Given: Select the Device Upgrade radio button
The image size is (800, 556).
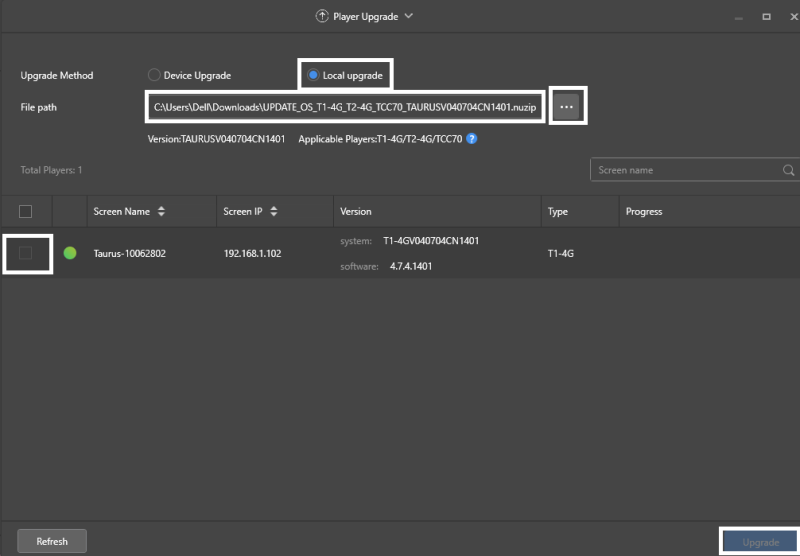Looking at the screenshot, I should click(154, 75).
